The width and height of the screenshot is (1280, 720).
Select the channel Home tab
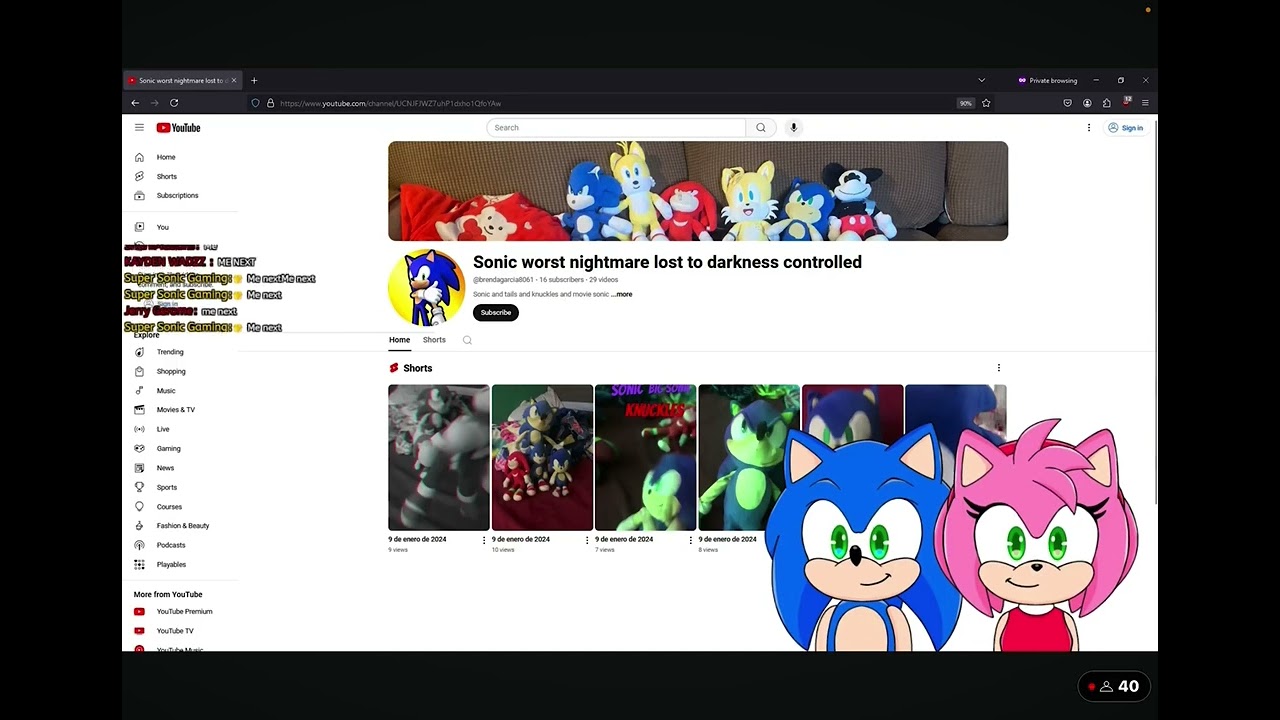[x=399, y=340]
